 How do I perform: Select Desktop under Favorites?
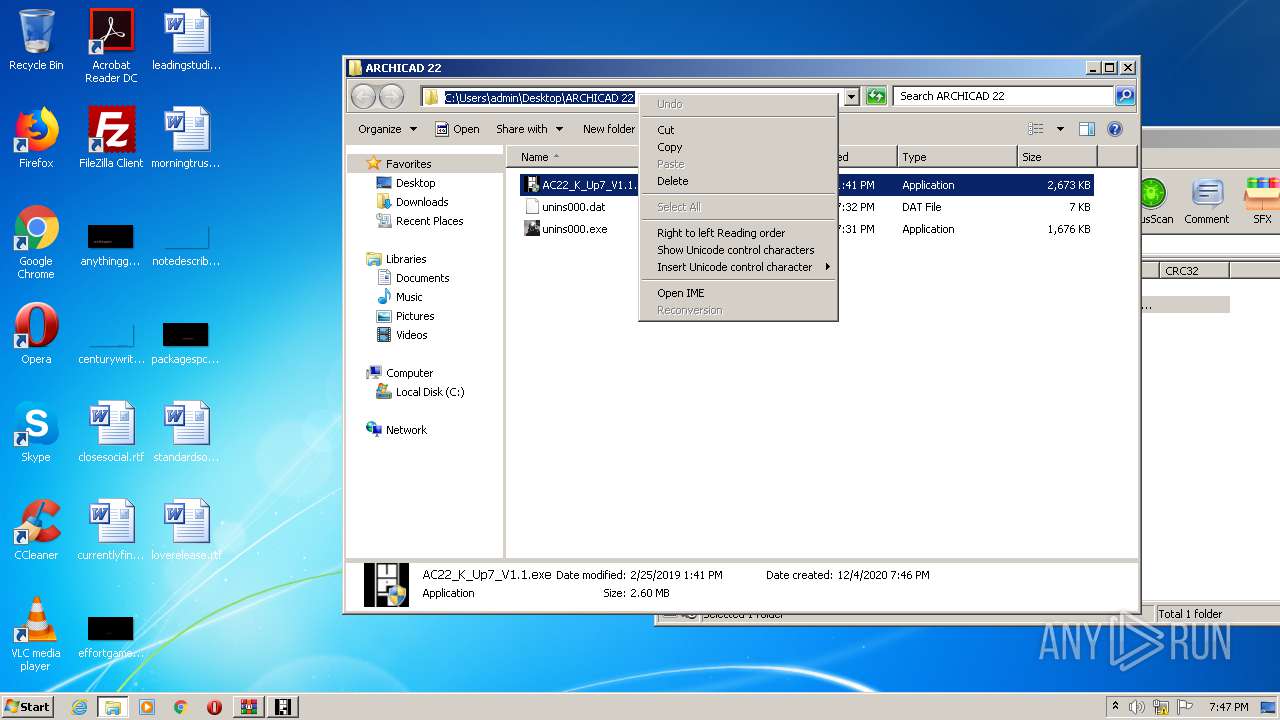[x=415, y=183]
